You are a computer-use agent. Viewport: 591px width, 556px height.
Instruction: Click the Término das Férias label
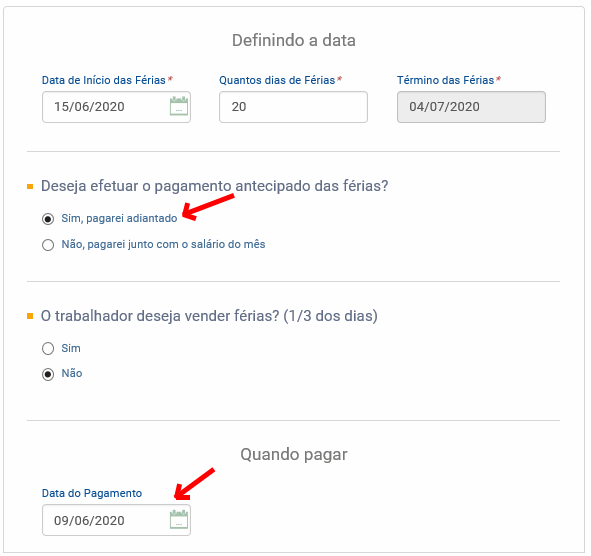coord(445,80)
